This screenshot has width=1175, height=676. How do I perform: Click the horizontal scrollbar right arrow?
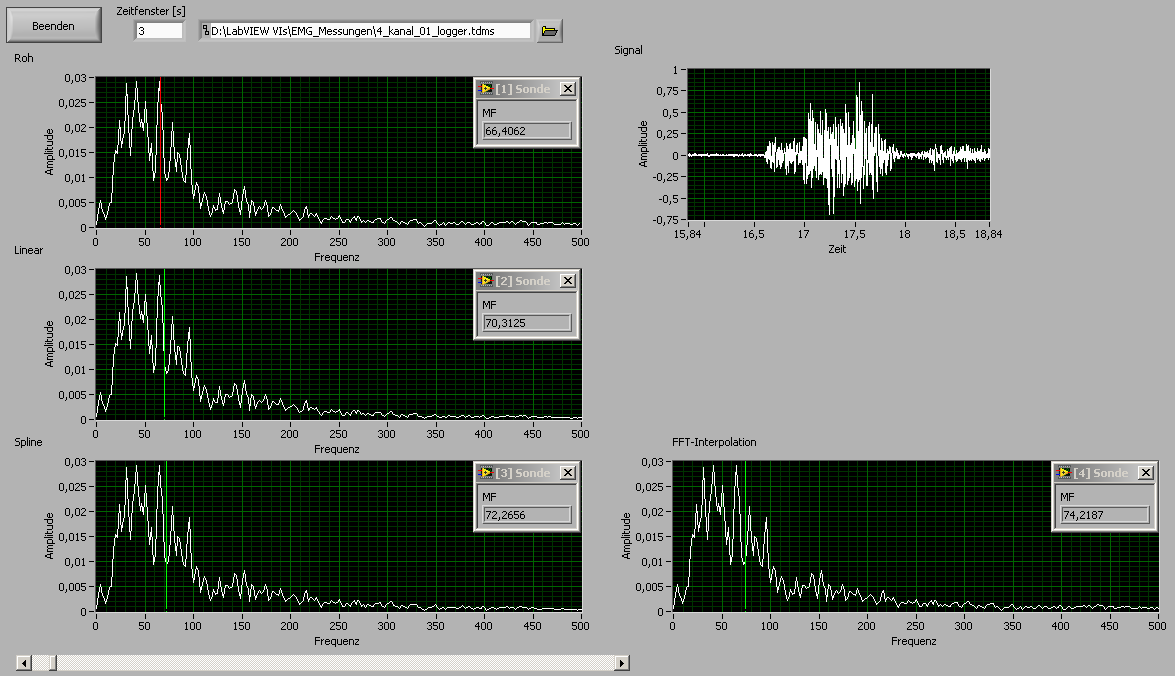point(622,663)
